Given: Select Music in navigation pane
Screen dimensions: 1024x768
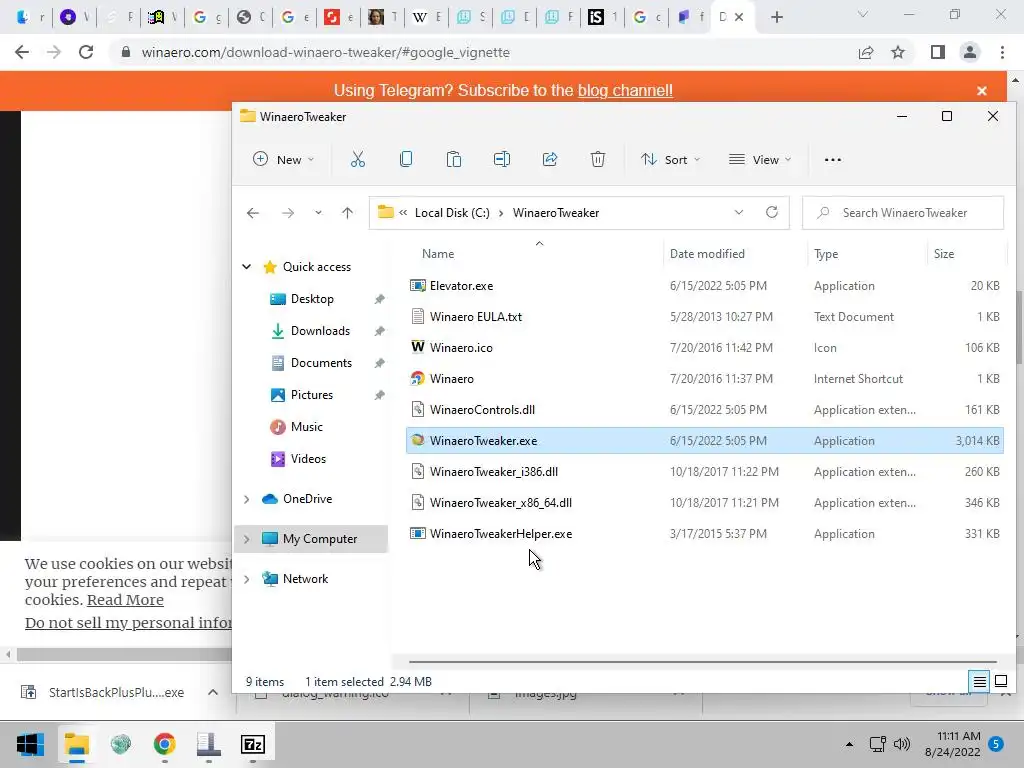Looking at the screenshot, I should (306, 427).
